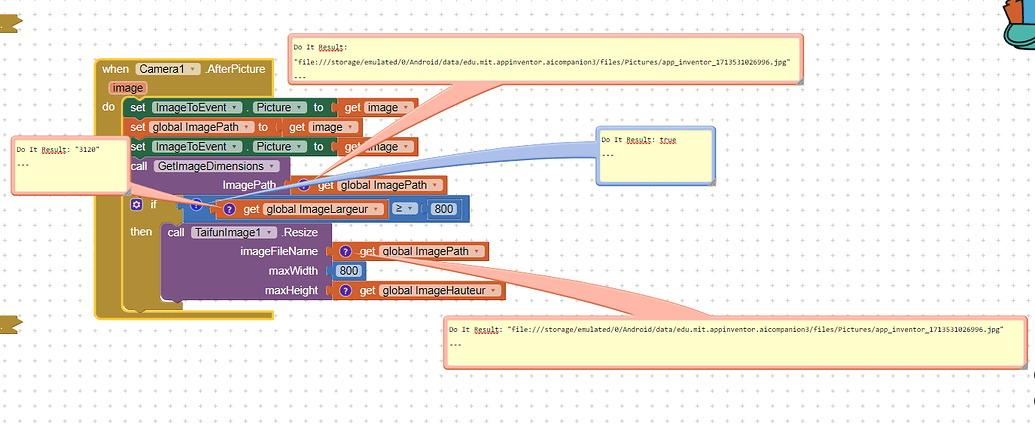
Task: Open the ≥ comparison operator dropdown
Action: (x=405, y=209)
